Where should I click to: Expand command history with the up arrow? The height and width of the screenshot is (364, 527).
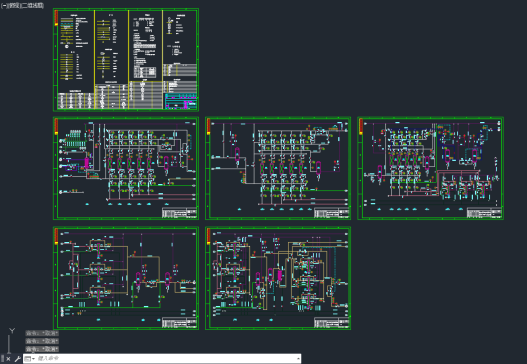(298, 359)
